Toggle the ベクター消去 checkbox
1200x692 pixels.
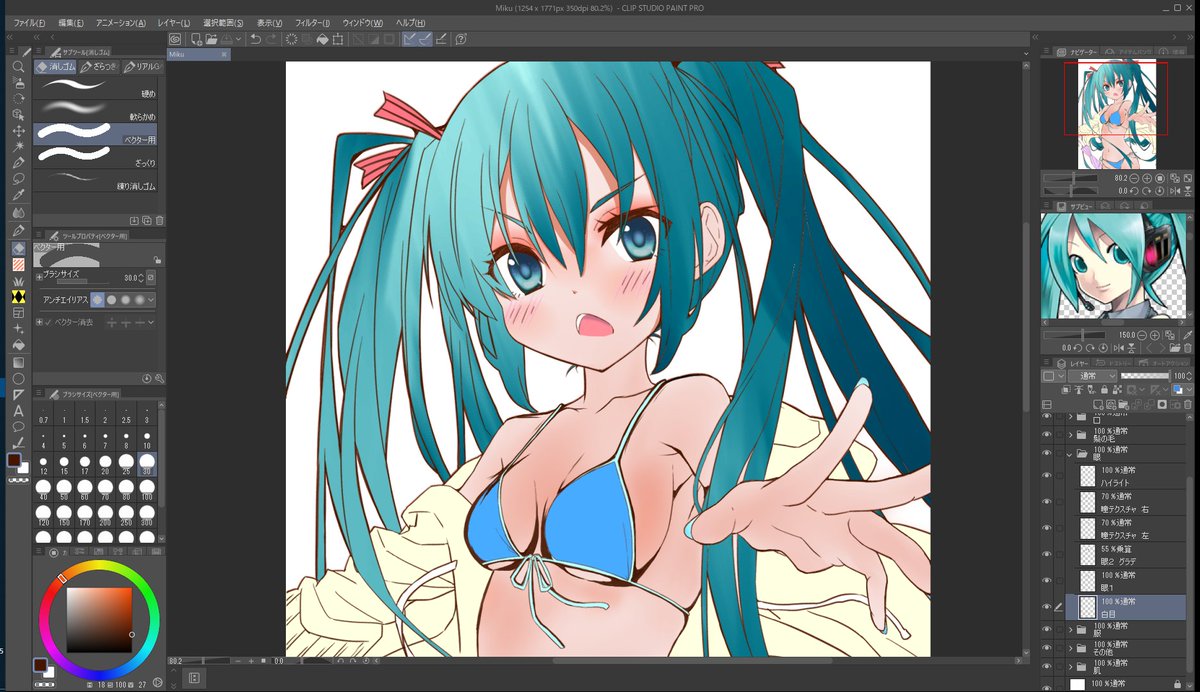click(47, 322)
